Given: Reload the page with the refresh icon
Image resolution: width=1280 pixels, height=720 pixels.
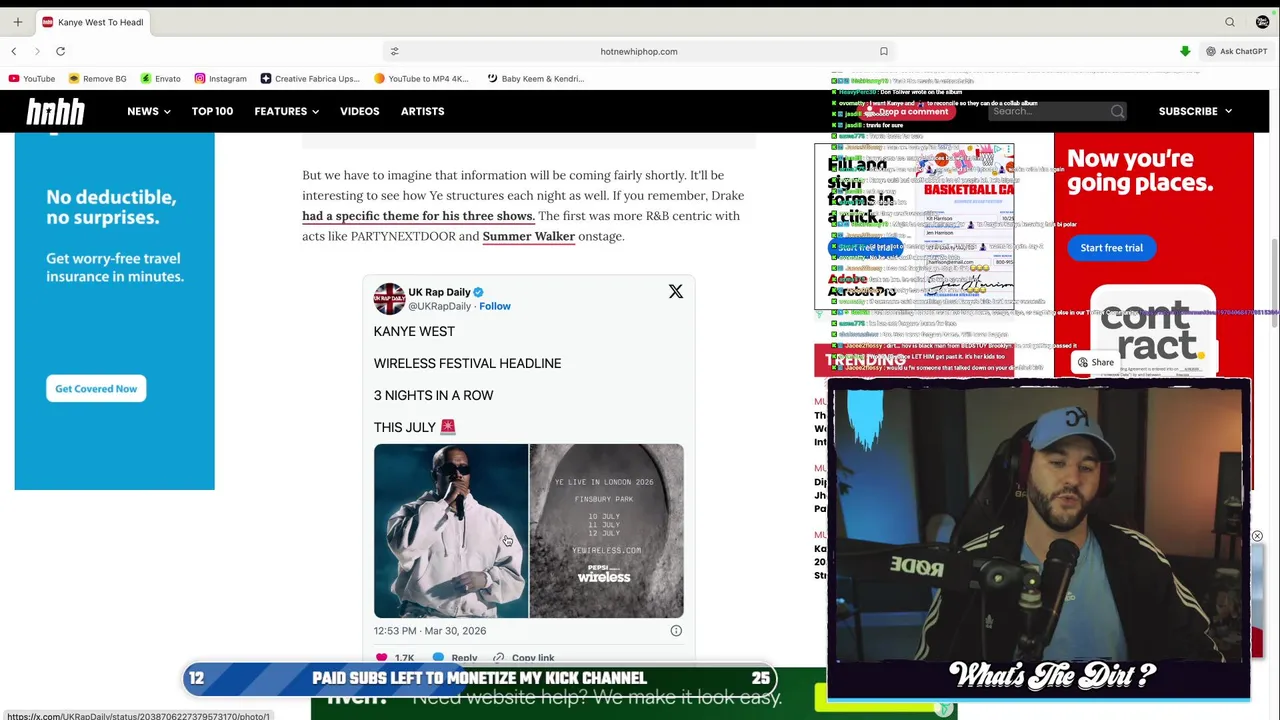Looking at the screenshot, I should (60, 51).
